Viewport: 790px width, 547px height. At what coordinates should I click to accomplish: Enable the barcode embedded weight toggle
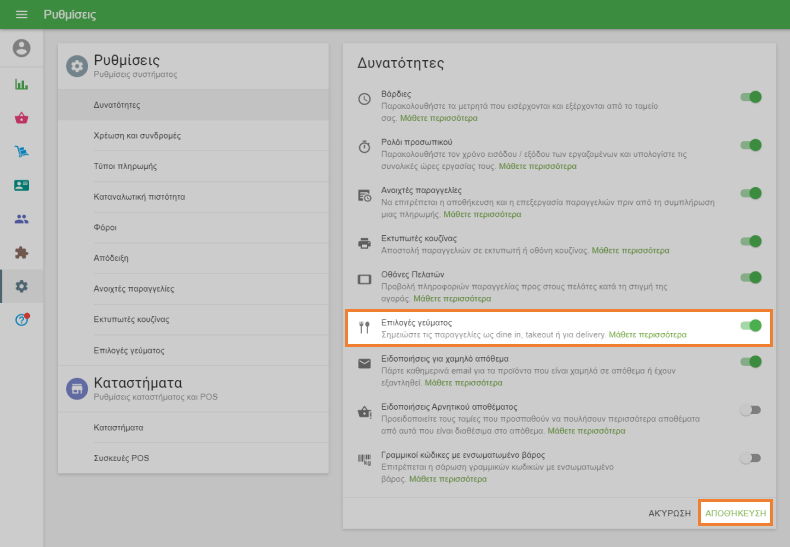750,458
